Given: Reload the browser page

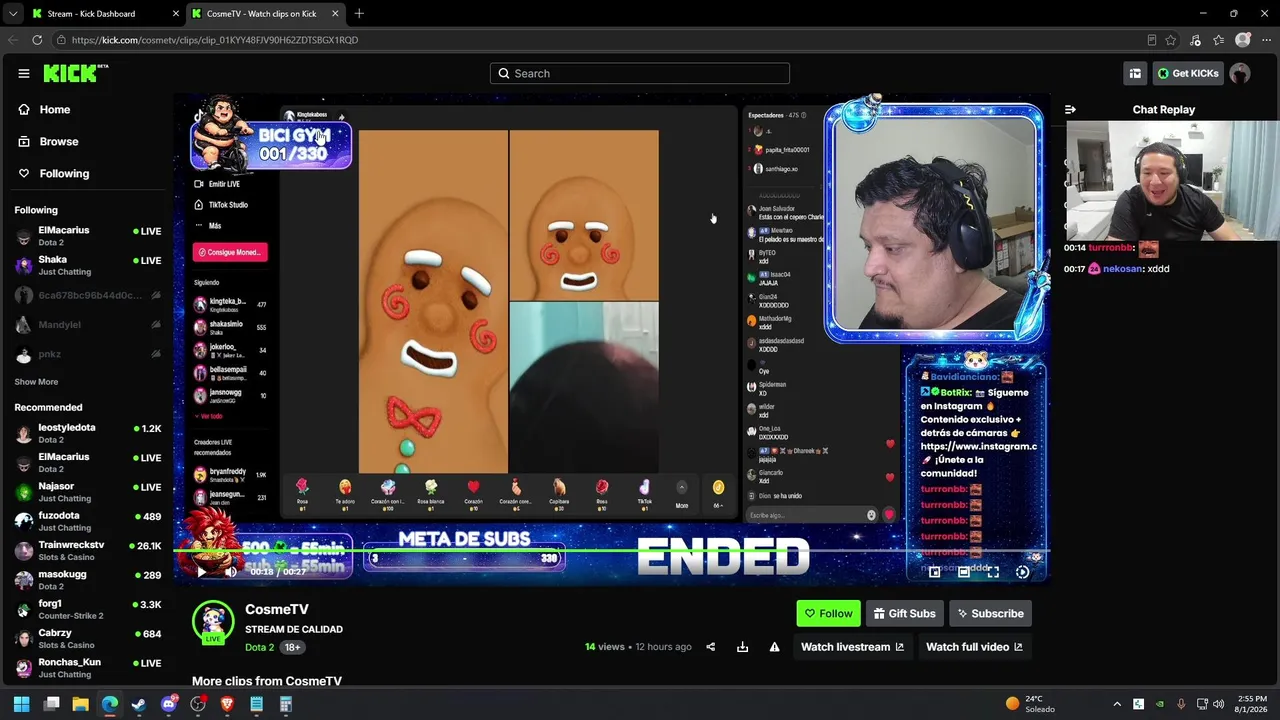Looking at the screenshot, I should click(37, 40).
